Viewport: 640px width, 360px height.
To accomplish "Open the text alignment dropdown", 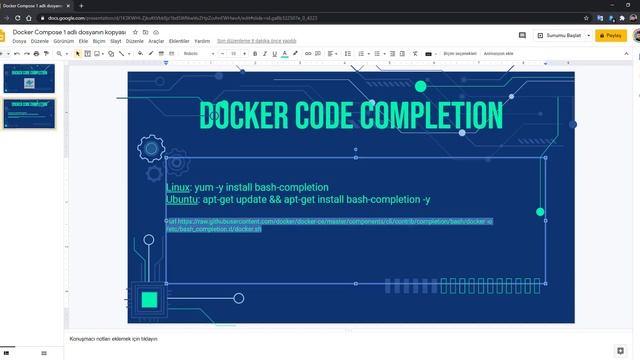I will click(x=332, y=53).
